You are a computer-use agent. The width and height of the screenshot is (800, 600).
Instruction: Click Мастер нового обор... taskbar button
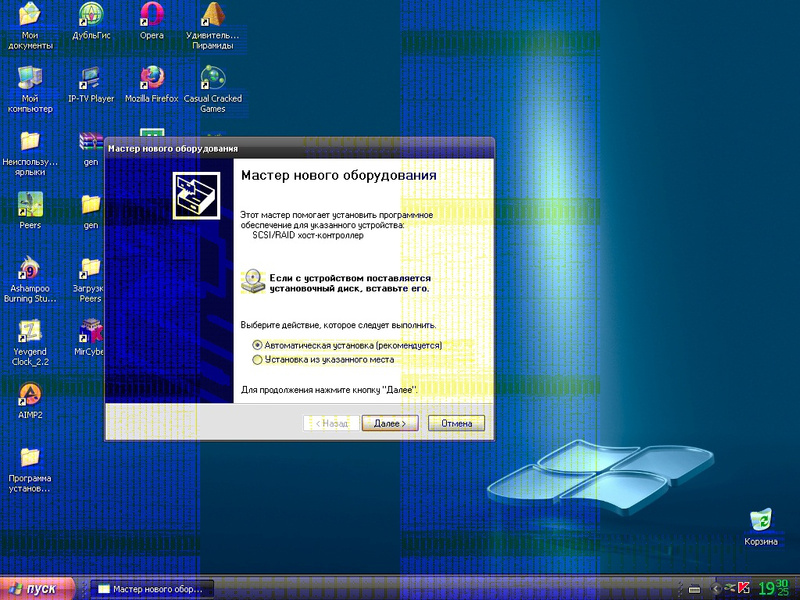point(152,589)
